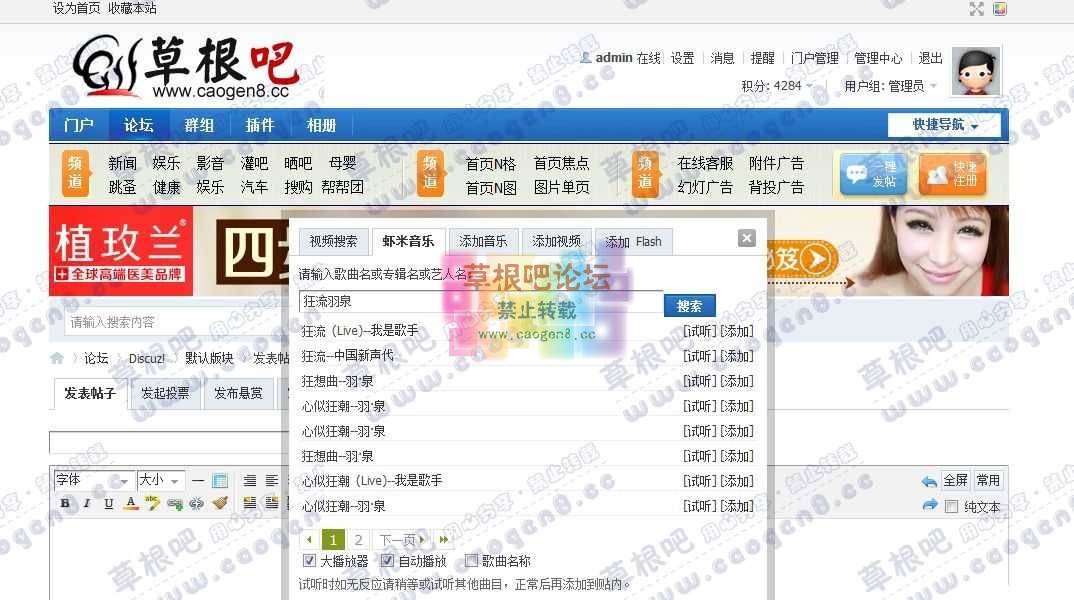Open the 字体 font dropdown

(93, 480)
